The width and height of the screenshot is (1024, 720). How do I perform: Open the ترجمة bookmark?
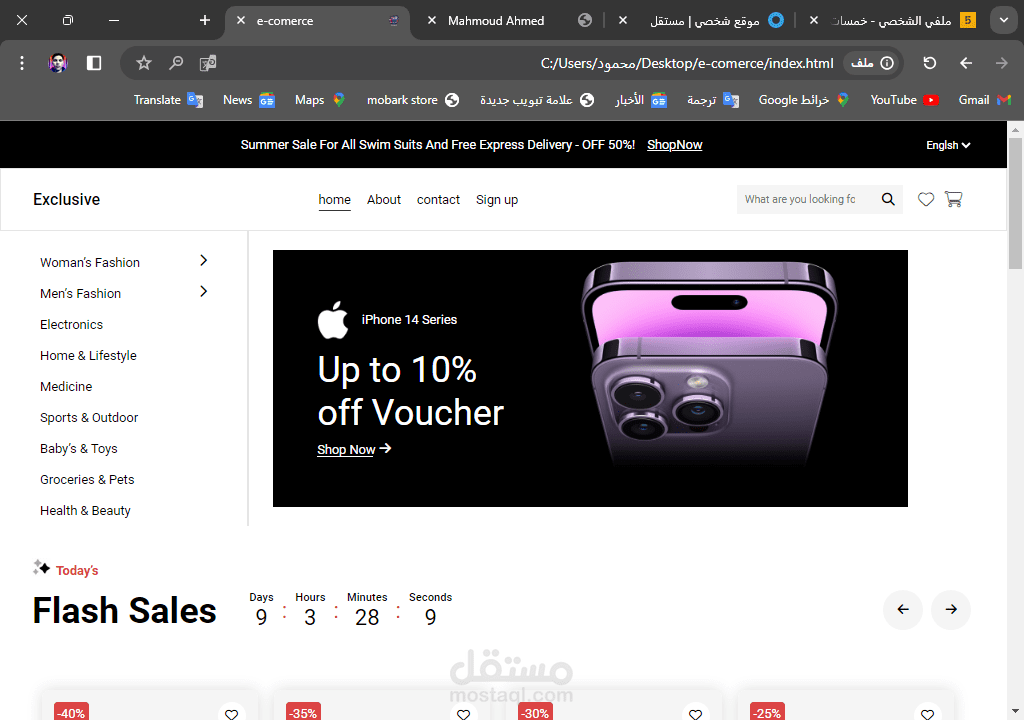click(712, 100)
